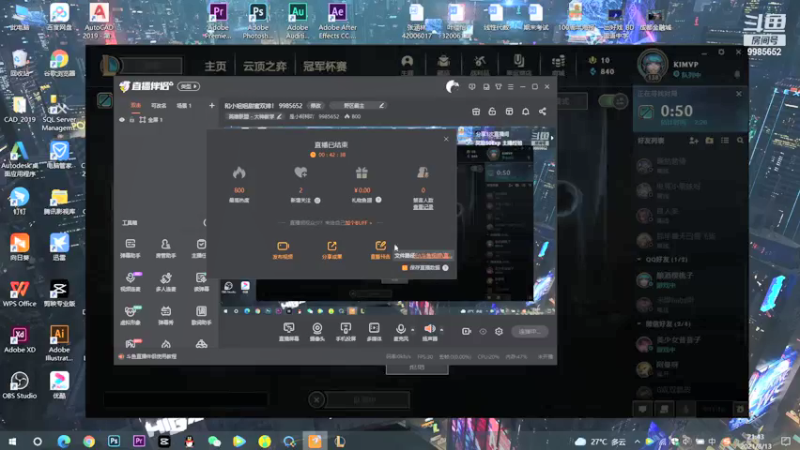Open the notification bell in 直播伴侣
The width and height of the screenshot is (800, 450).
point(526,111)
